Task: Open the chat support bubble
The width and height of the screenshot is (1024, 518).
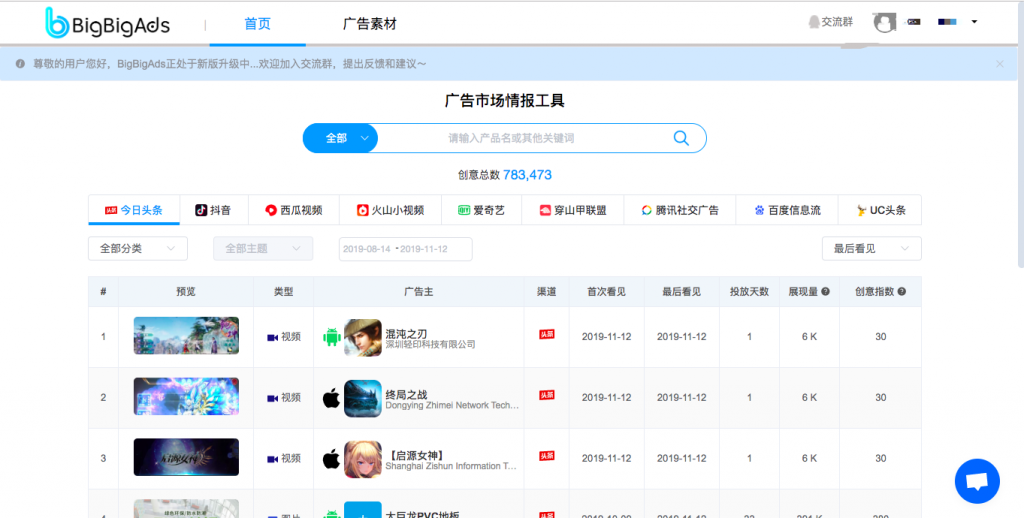Action: [x=977, y=481]
